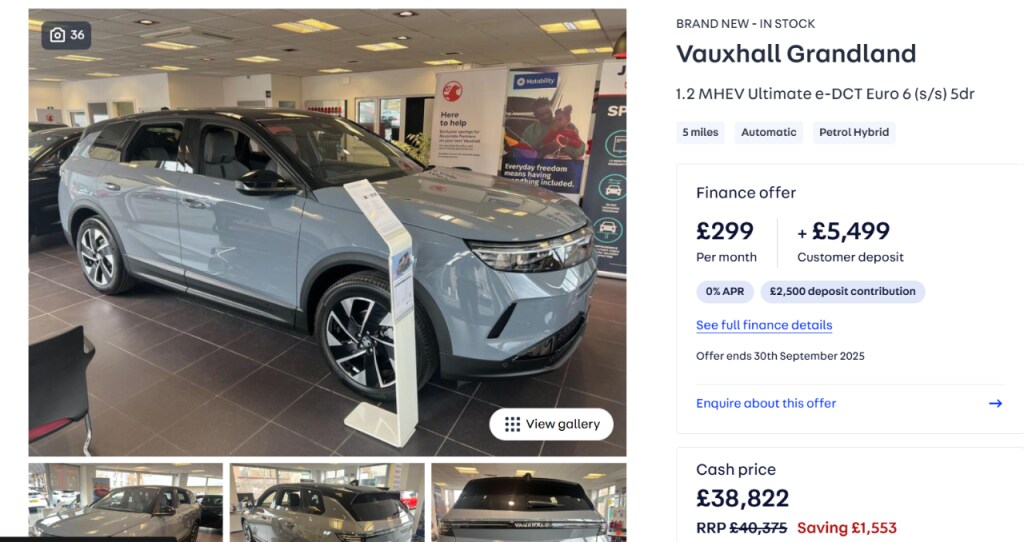Select the third thumbnail, rear tailgate view
Screen dimensions: 1024x542
coord(529,503)
